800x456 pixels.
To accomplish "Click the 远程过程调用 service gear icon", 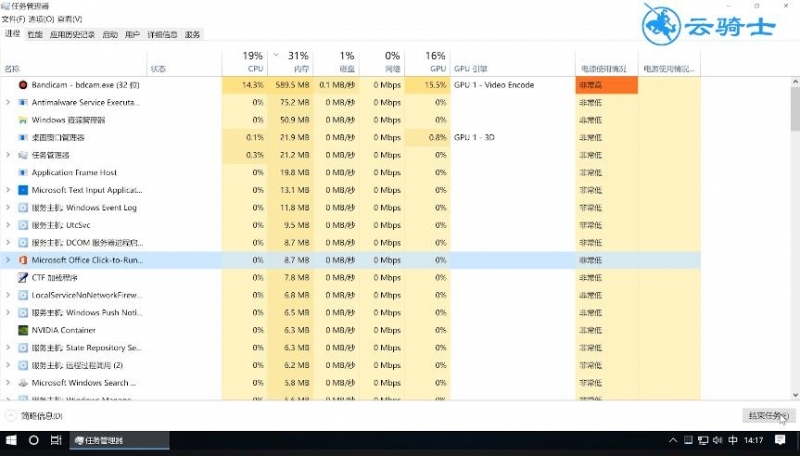I will point(22,365).
